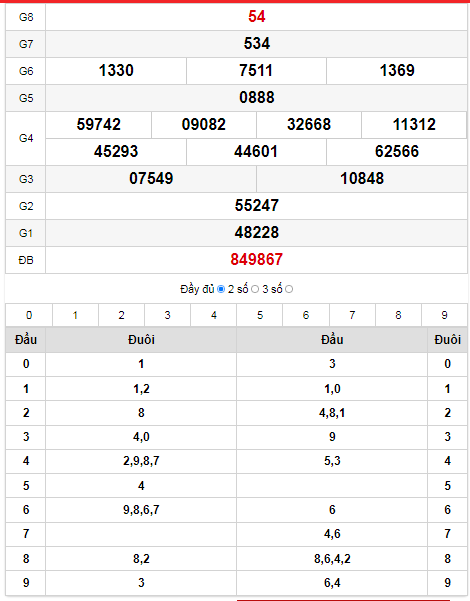Click G4 result 09082
Viewport: 470px width, 601px height.
coord(204,125)
